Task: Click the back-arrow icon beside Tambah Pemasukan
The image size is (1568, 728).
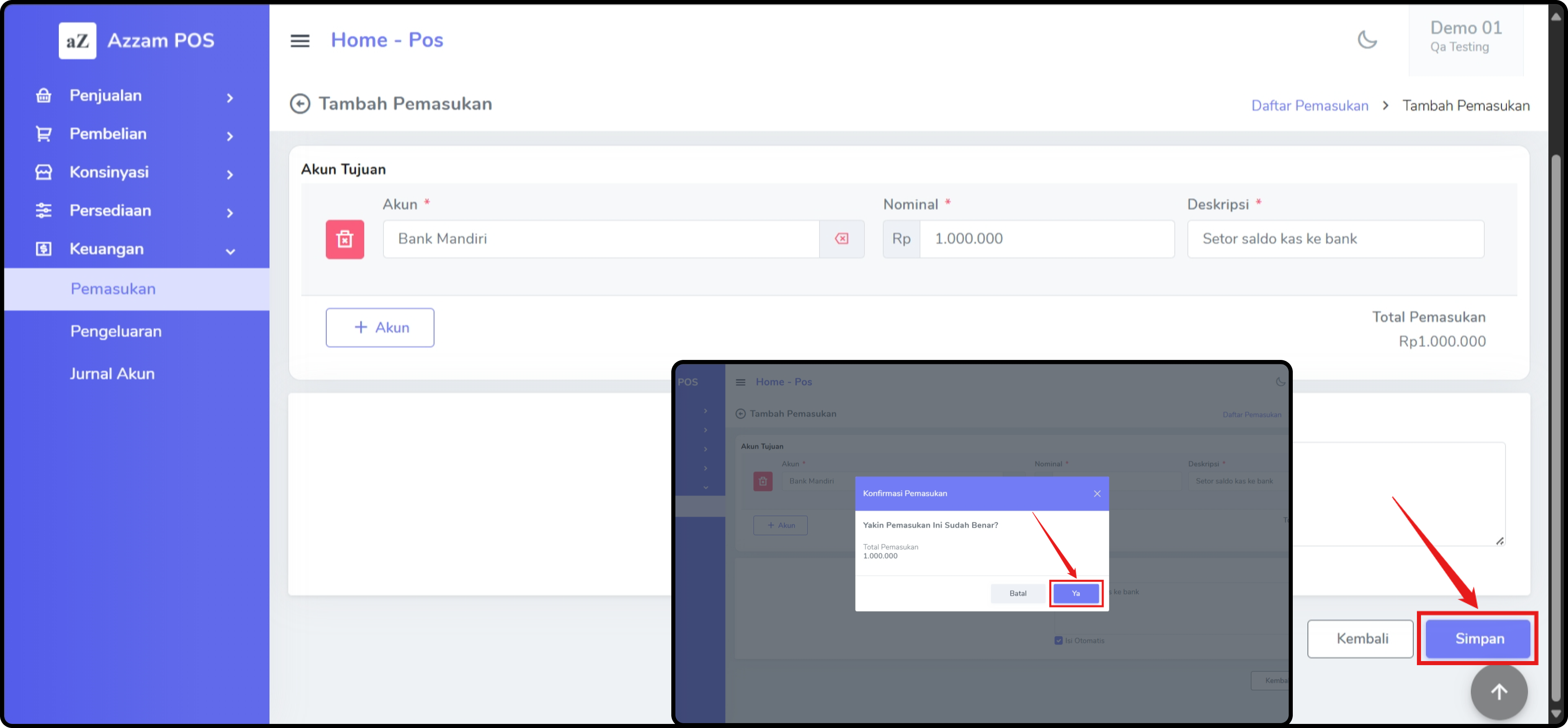Action: pyautogui.click(x=299, y=104)
